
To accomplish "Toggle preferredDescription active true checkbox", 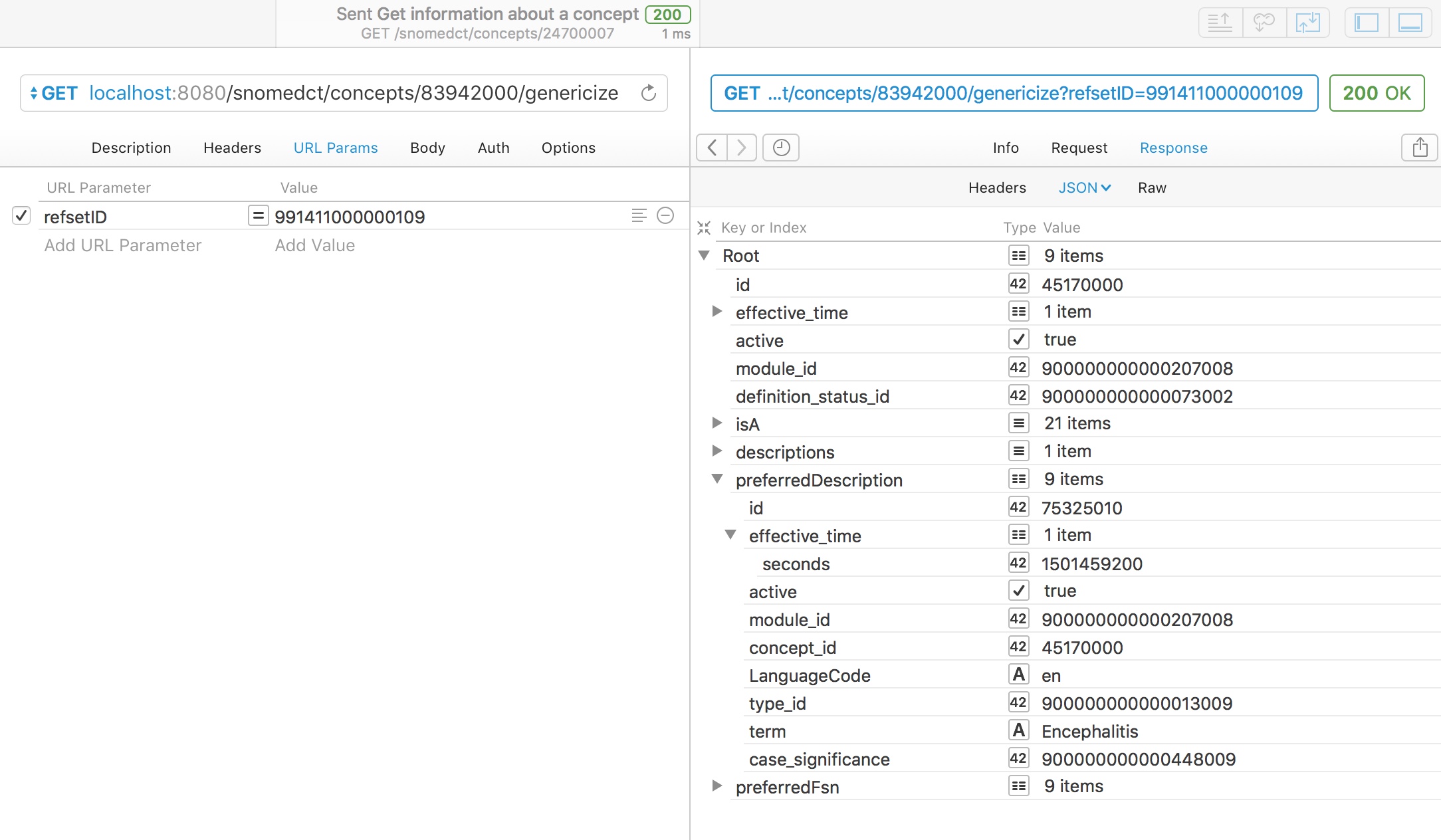I will [1018, 591].
